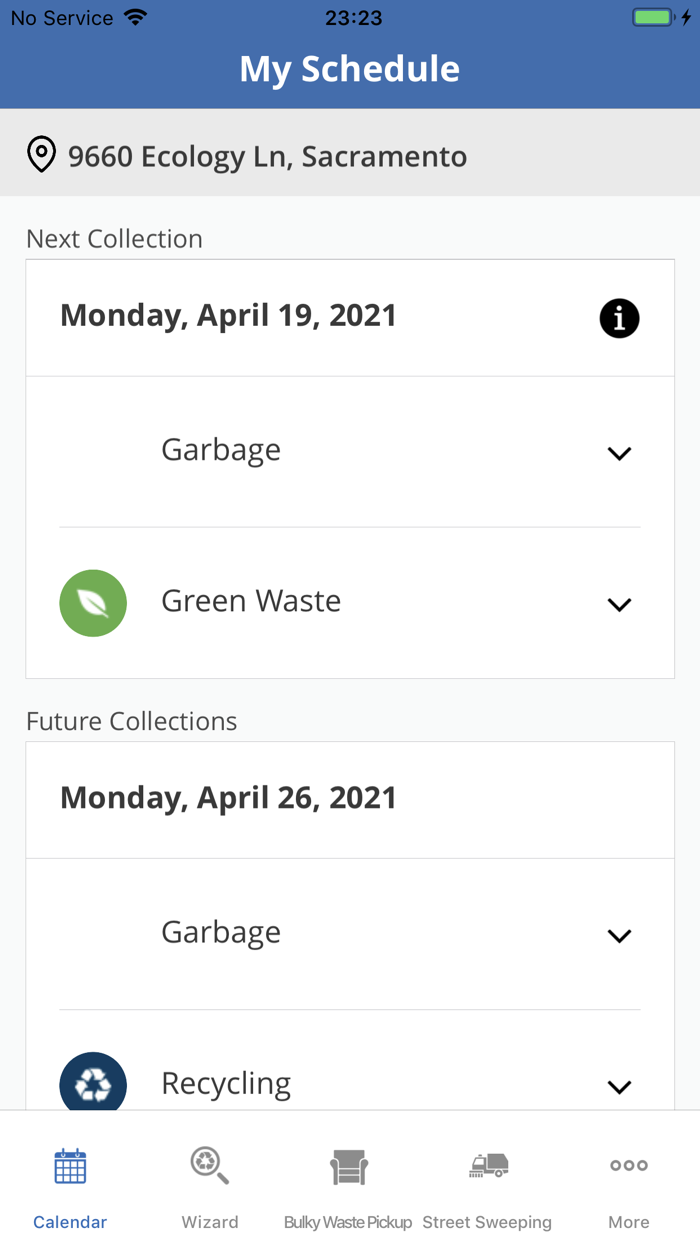This screenshot has height=1244, width=700.
Task: Tap the location pin icon
Action: (41, 155)
